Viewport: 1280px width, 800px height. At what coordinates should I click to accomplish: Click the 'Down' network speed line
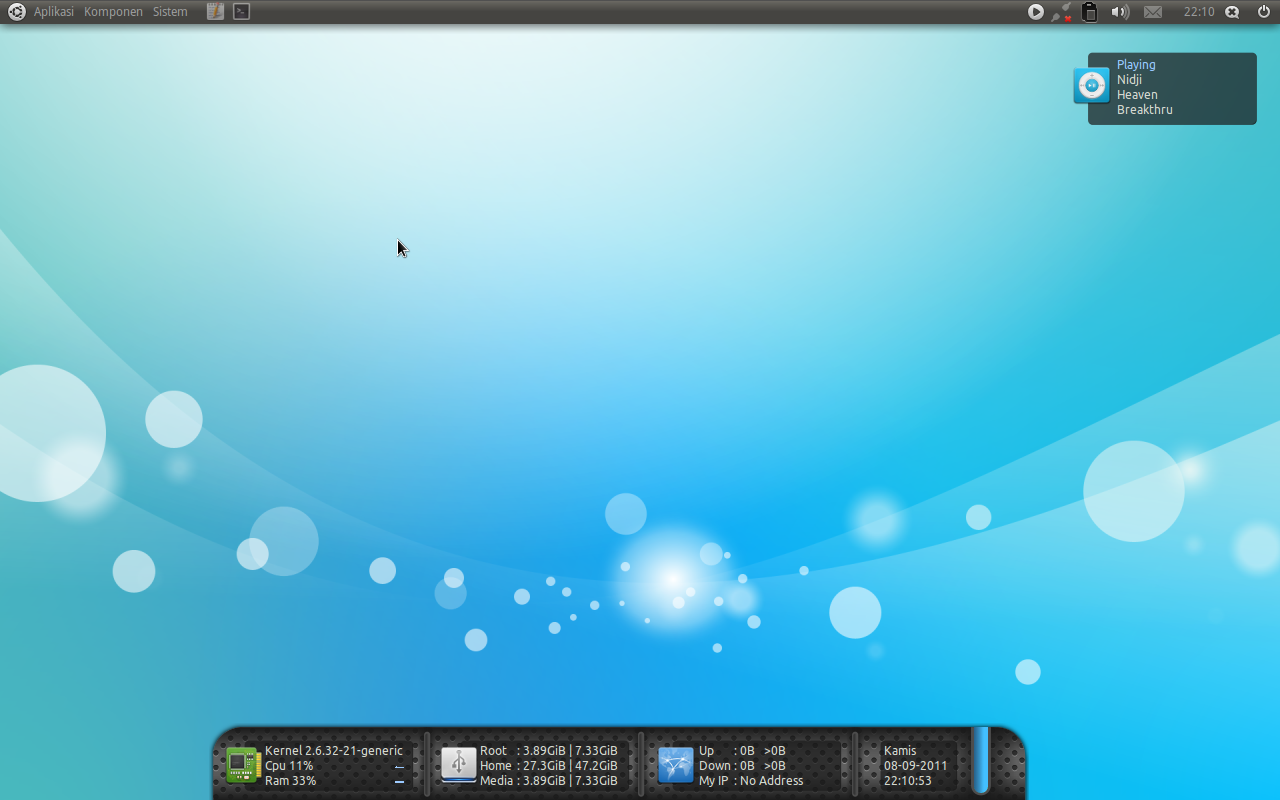click(x=742, y=766)
